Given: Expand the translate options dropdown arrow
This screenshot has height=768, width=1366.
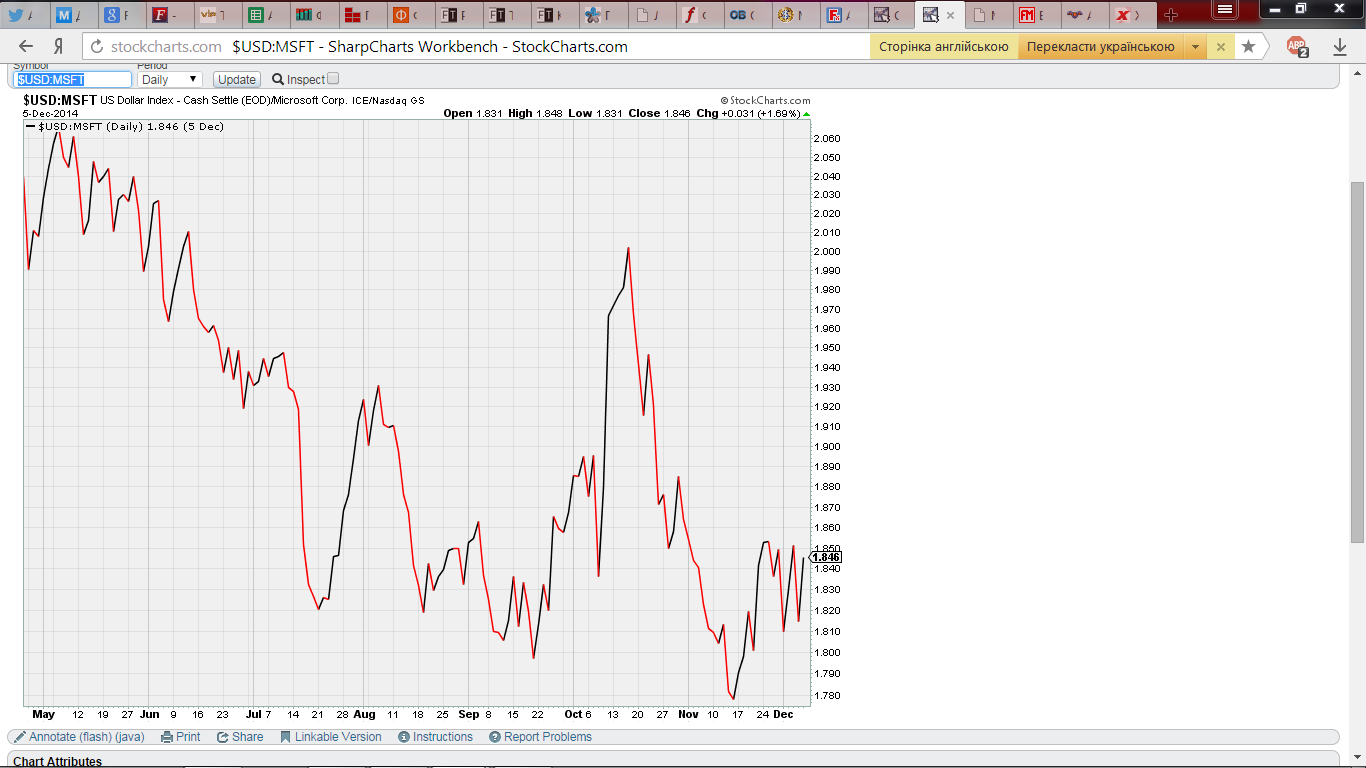Looking at the screenshot, I should pos(1195,47).
